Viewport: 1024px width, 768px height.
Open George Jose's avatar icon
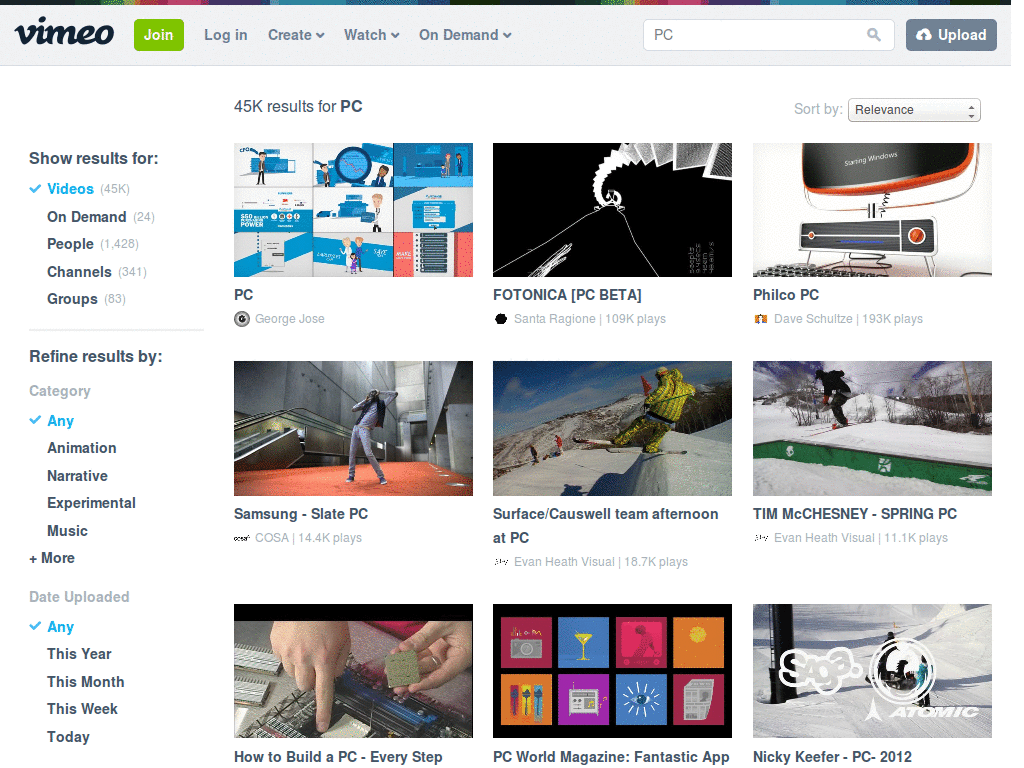click(x=242, y=319)
